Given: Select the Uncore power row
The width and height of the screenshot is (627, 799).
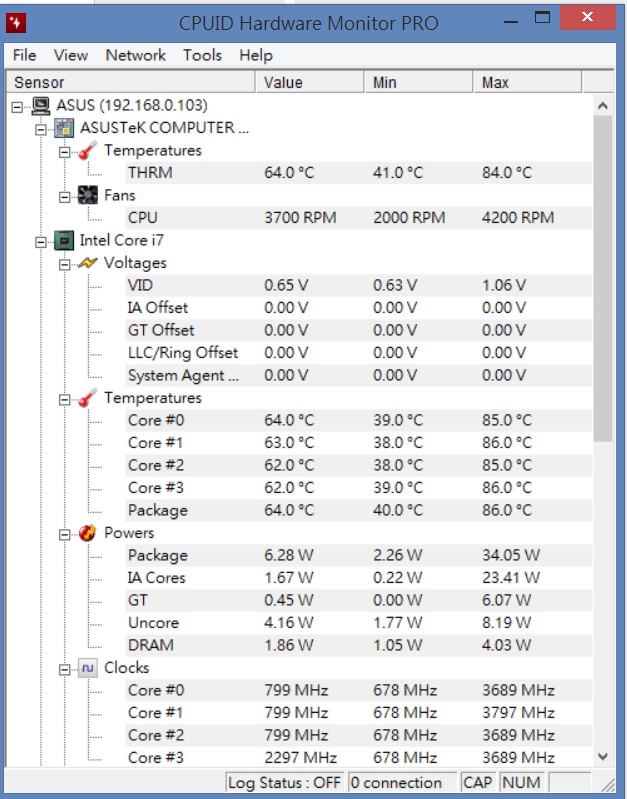Looking at the screenshot, I should 359,623.
